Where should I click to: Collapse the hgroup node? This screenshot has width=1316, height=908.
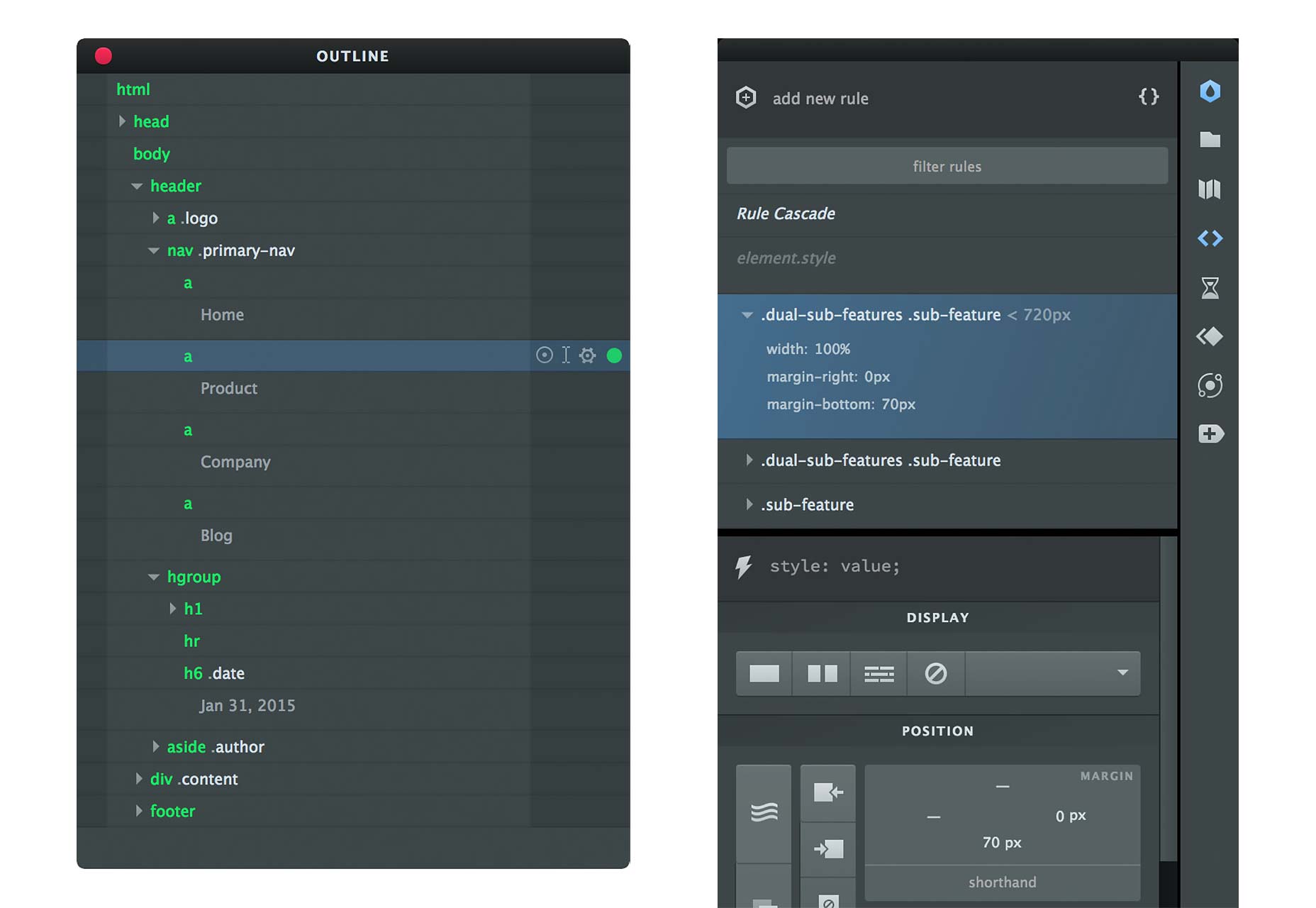(x=154, y=577)
